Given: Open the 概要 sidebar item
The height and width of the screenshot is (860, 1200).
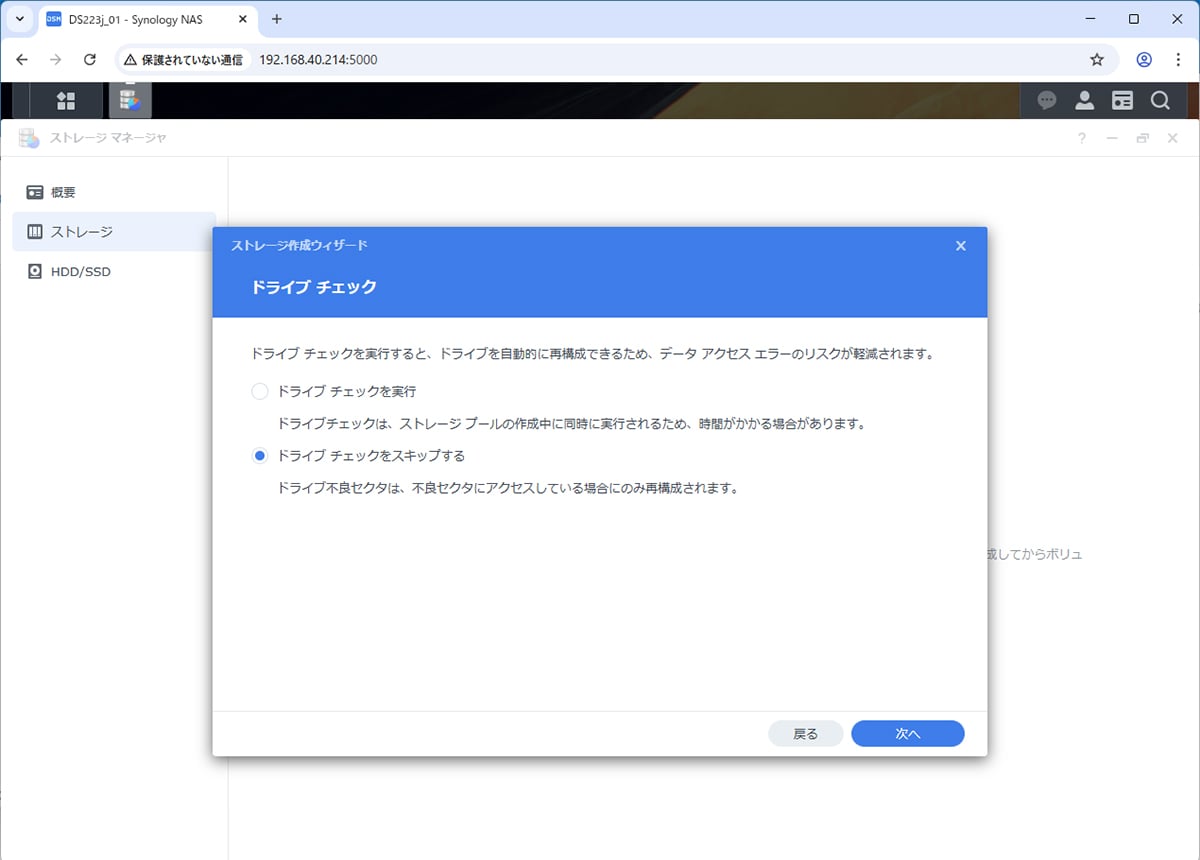Looking at the screenshot, I should tap(114, 192).
